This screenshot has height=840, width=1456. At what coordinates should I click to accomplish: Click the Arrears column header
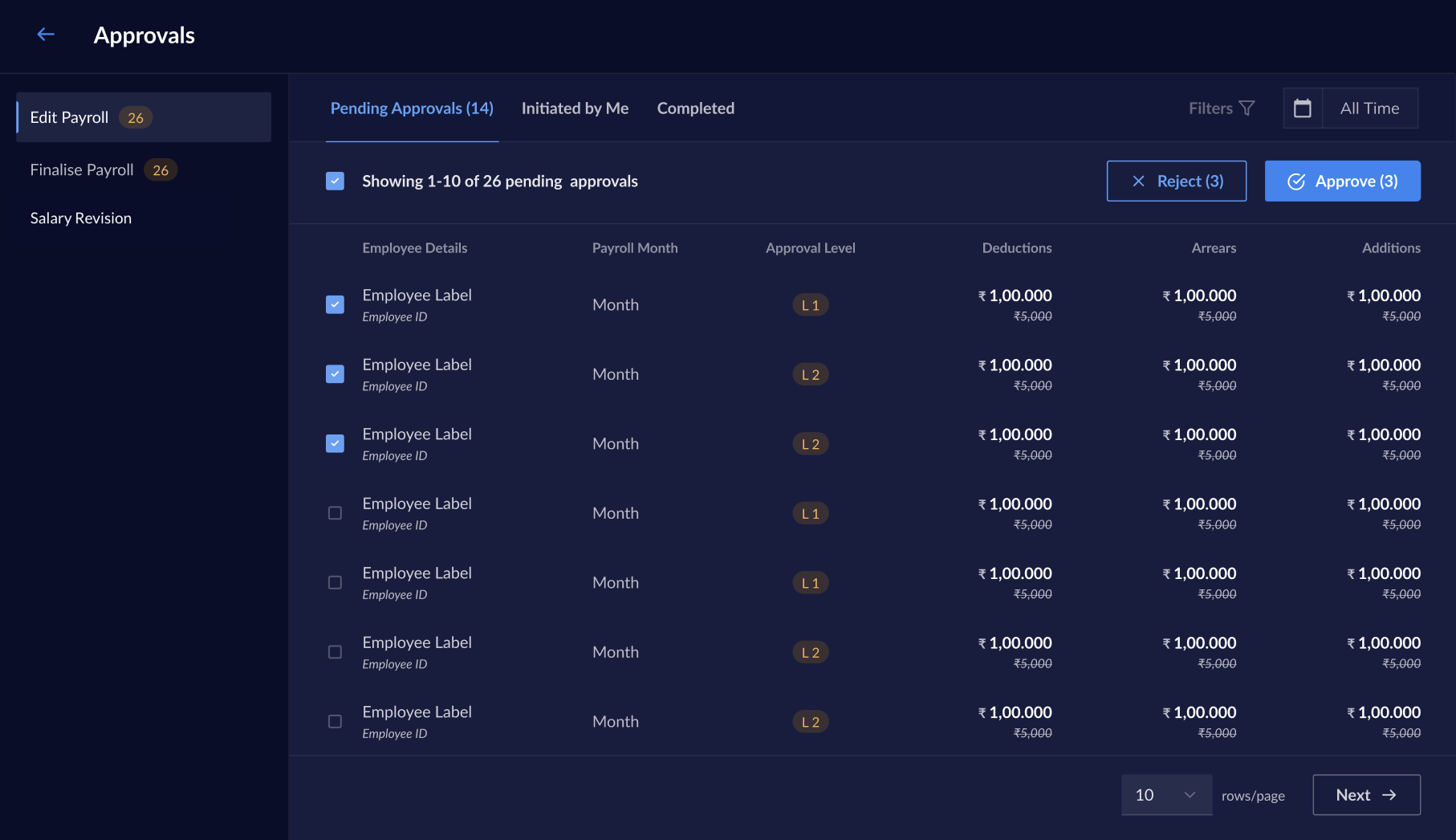coord(1214,248)
